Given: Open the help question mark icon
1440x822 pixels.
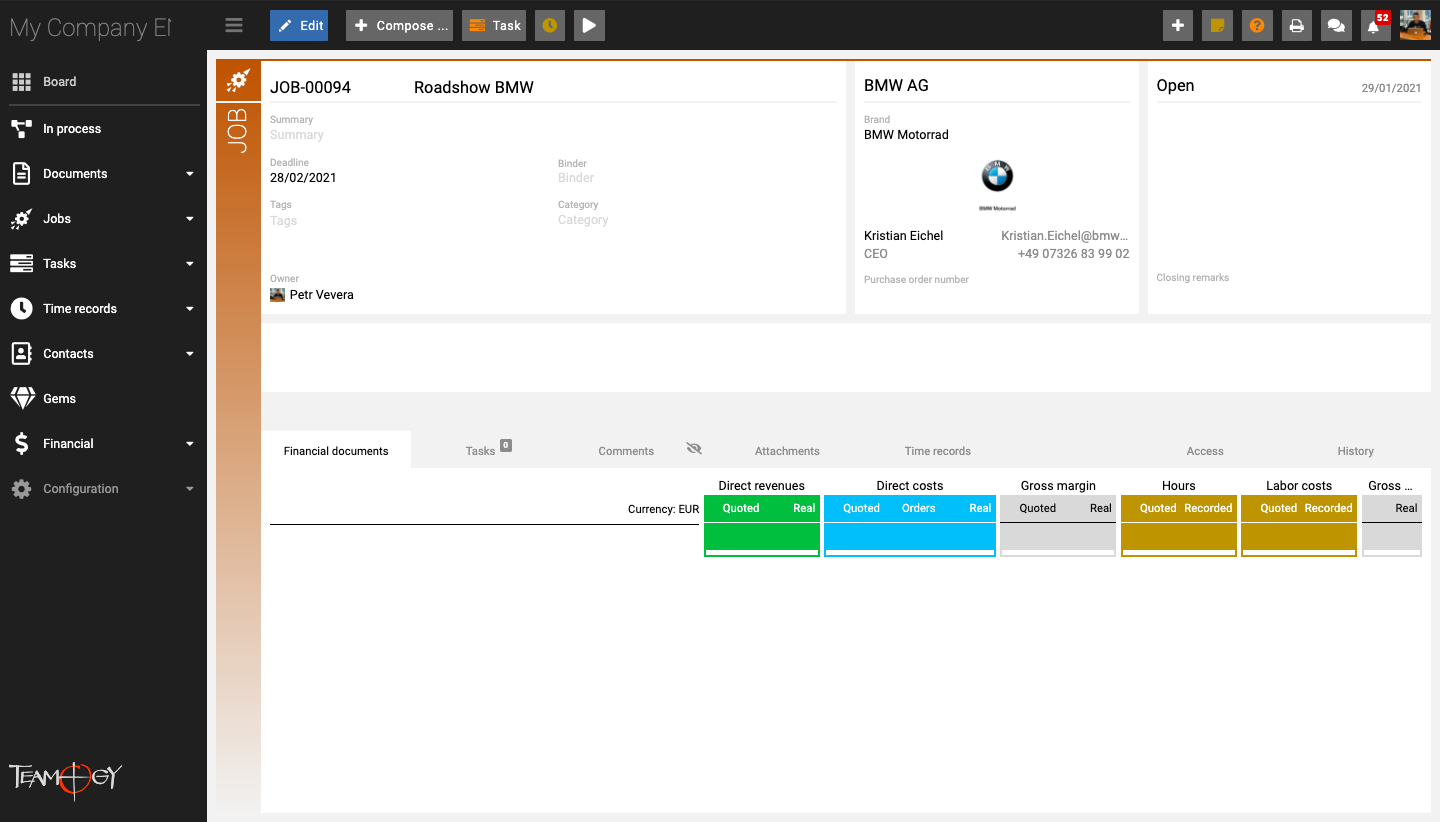Looking at the screenshot, I should coord(1257,26).
